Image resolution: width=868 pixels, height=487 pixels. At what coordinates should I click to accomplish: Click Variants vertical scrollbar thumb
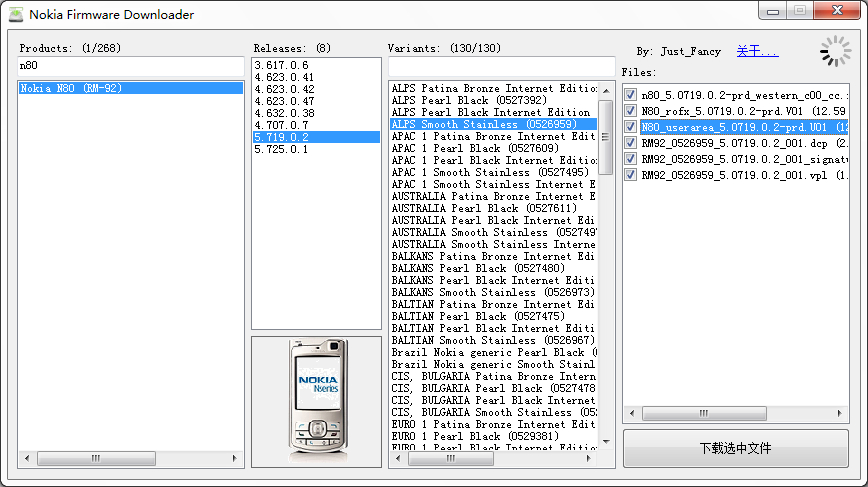(606, 137)
